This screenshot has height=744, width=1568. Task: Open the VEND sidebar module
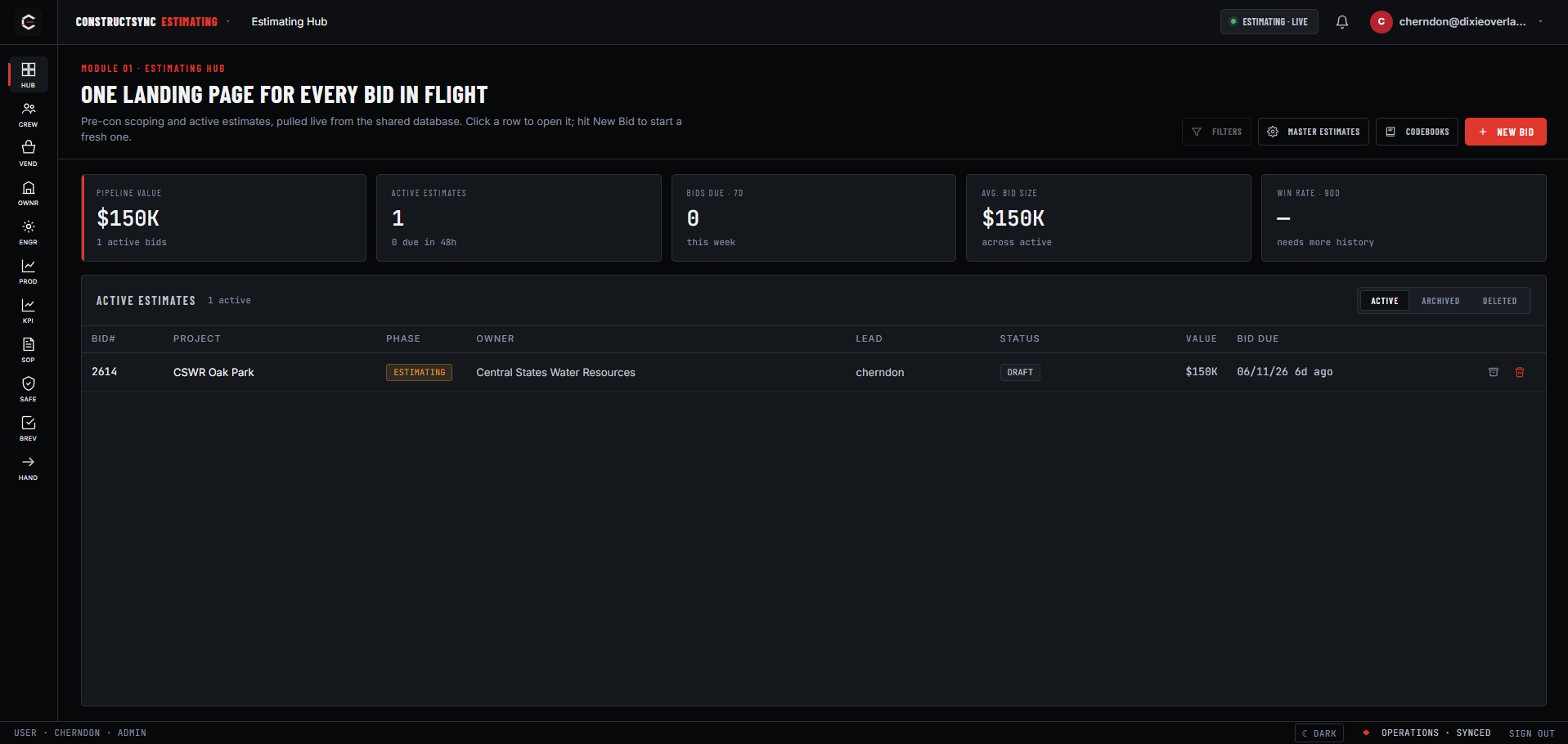point(28,154)
